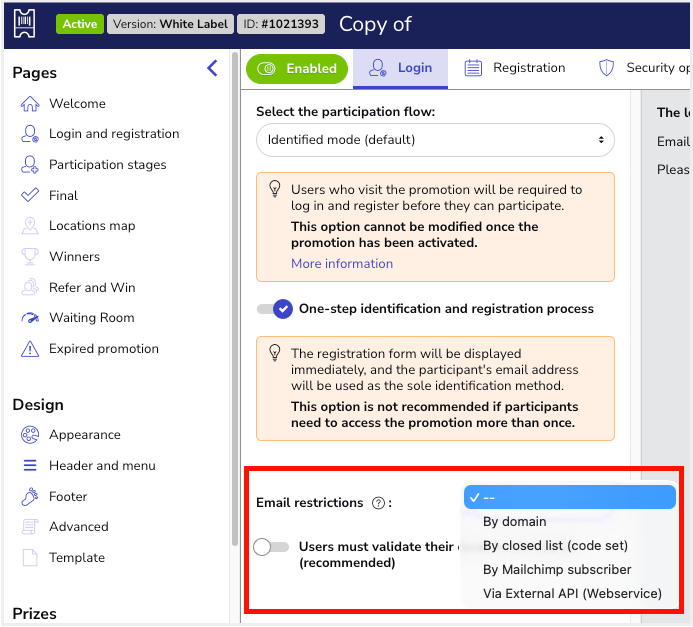The width and height of the screenshot is (693, 627).
Task: Click the Welcome house icon
Action: [30, 104]
